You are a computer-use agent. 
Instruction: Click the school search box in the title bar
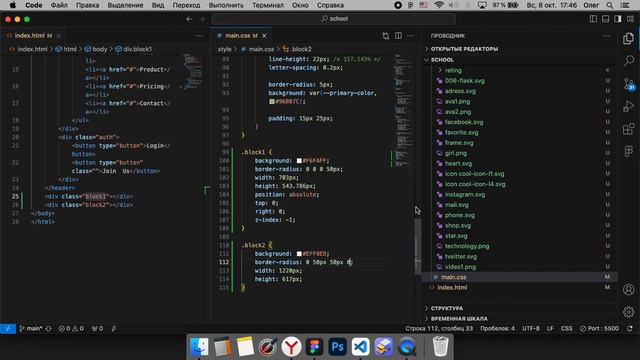pos(333,19)
